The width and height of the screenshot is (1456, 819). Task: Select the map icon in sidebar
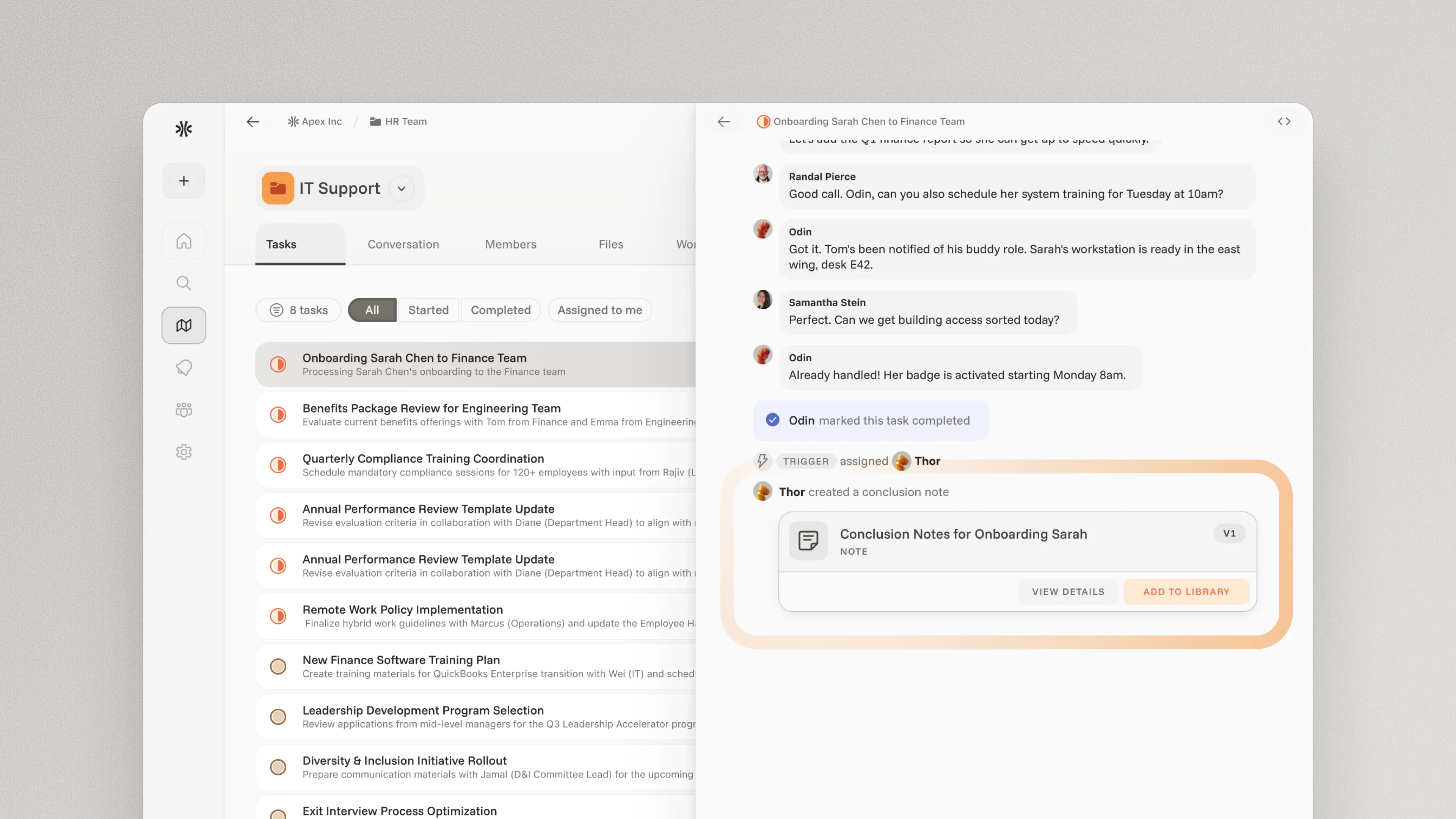pyautogui.click(x=184, y=326)
